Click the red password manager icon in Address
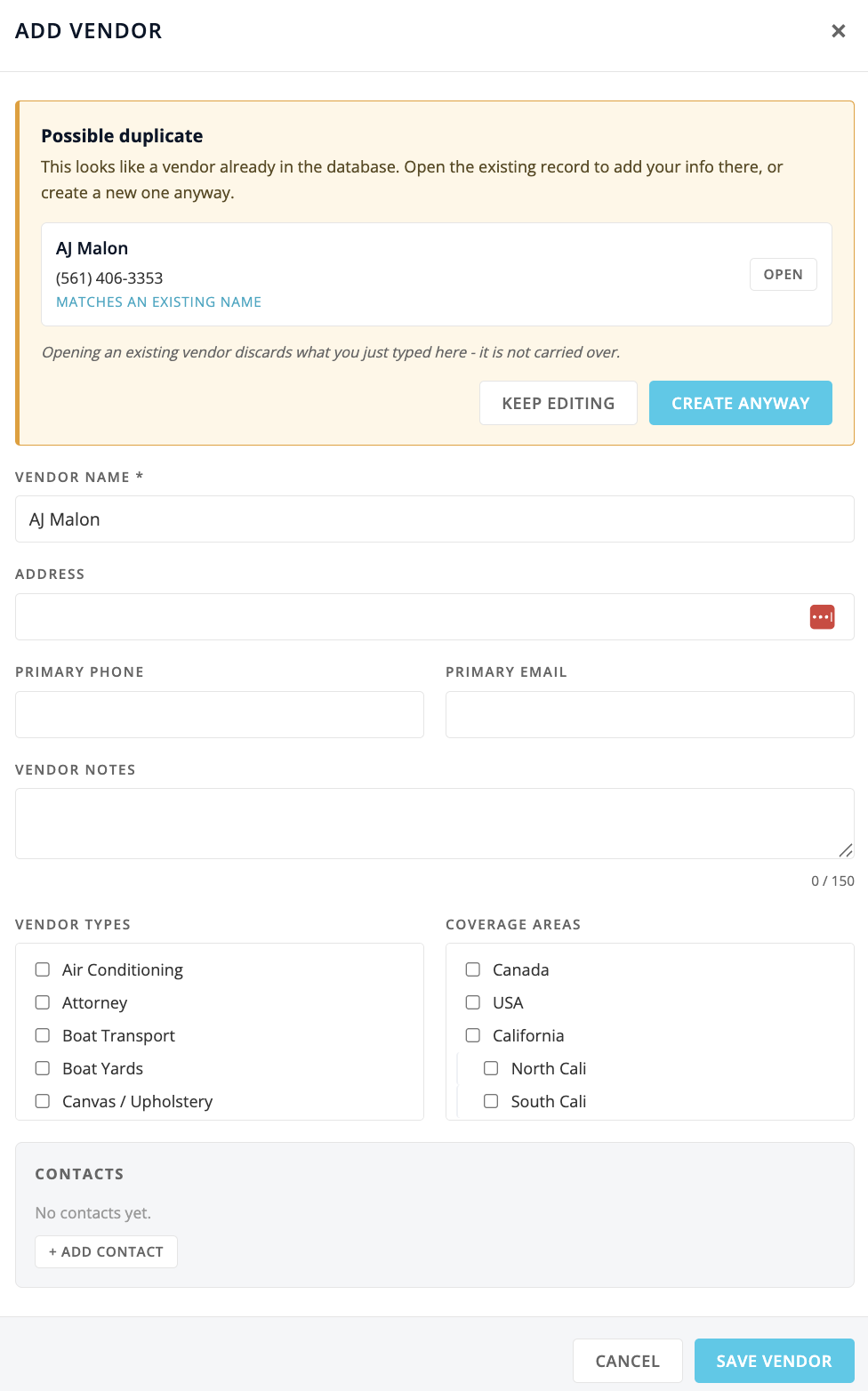Image resolution: width=868 pixels, height=1391 pixels. 822,616
